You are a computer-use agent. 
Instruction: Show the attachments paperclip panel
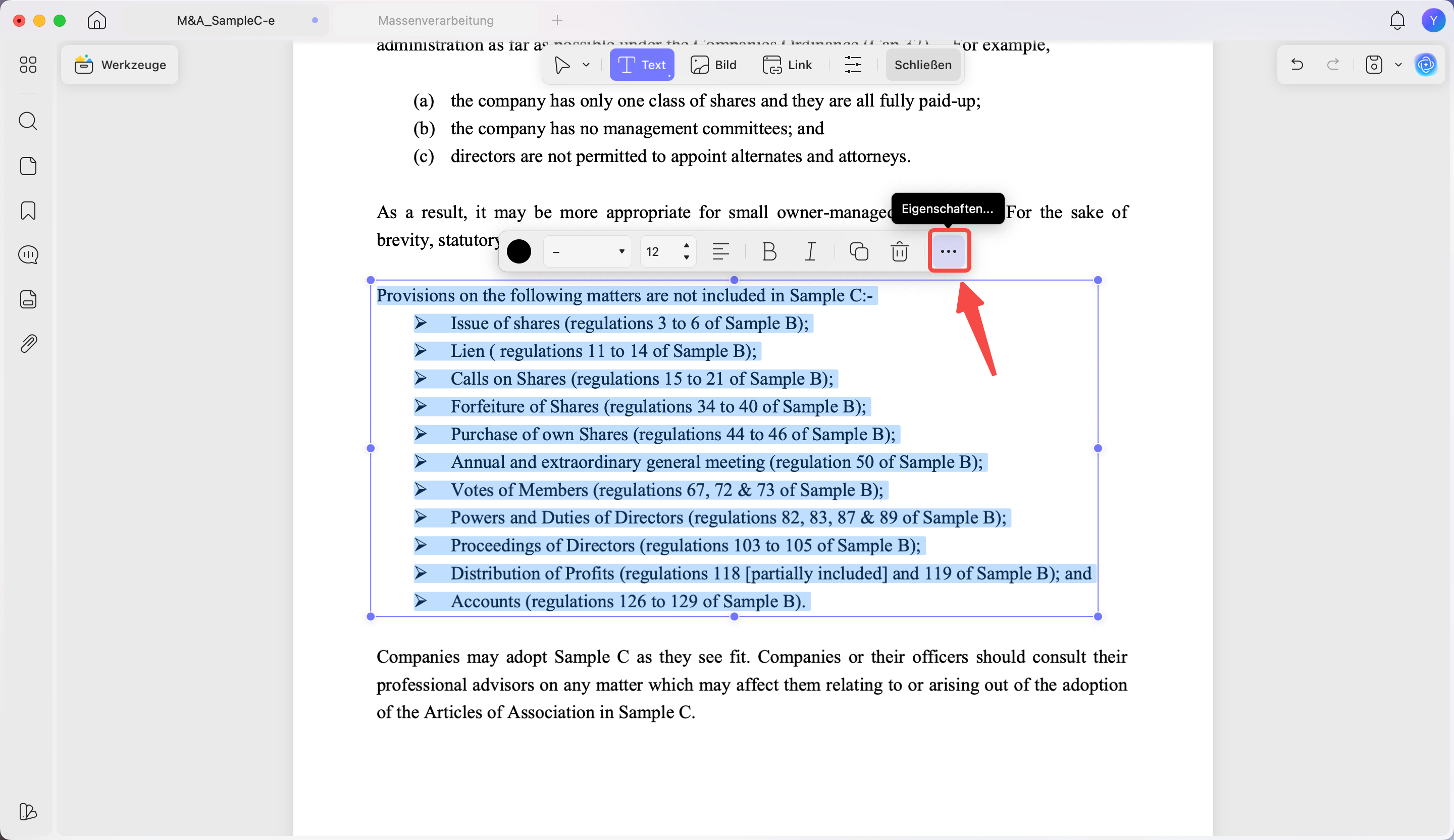(x=28, y=344)
